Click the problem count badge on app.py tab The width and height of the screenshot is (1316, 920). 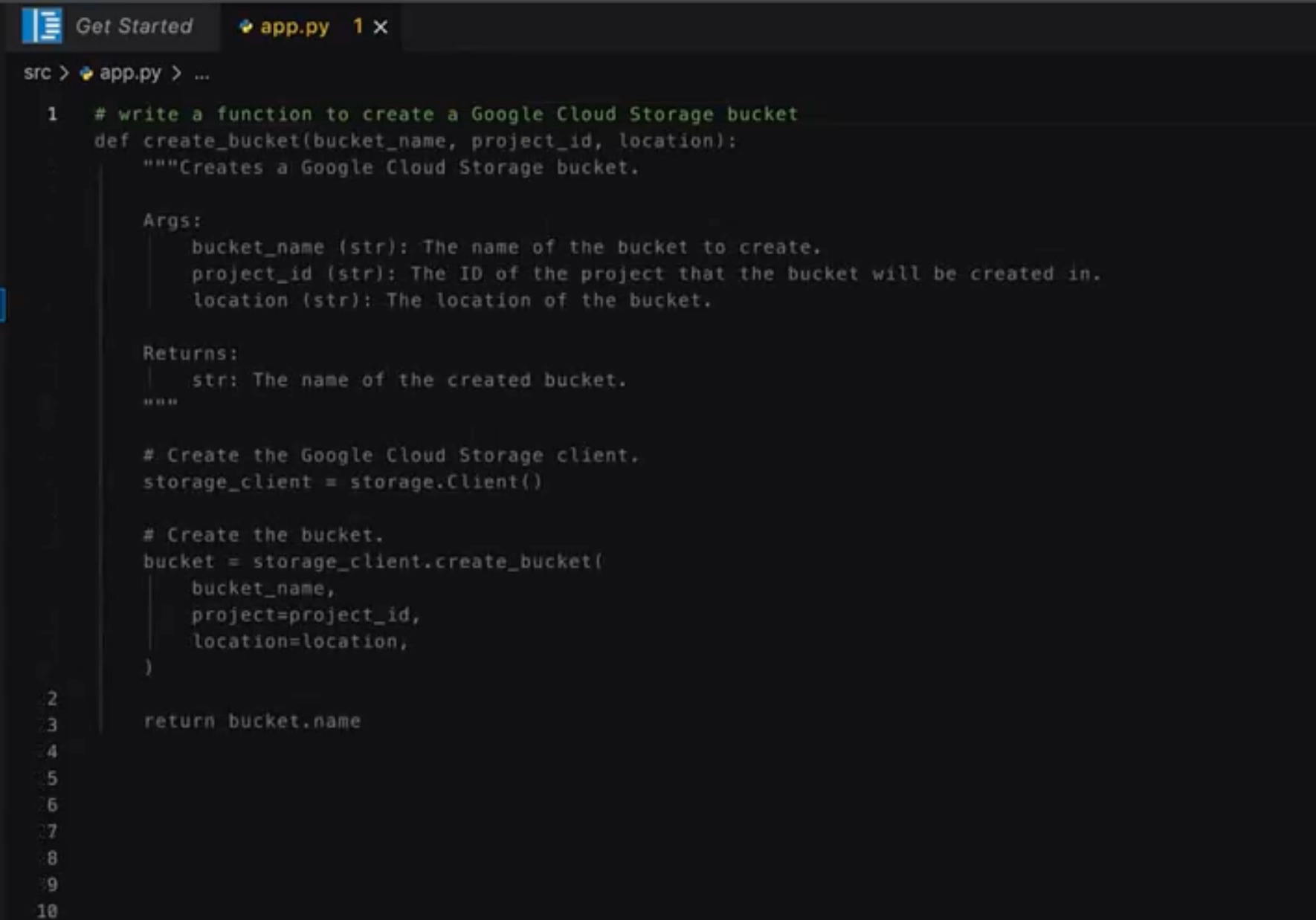click(x=358, y=27)
